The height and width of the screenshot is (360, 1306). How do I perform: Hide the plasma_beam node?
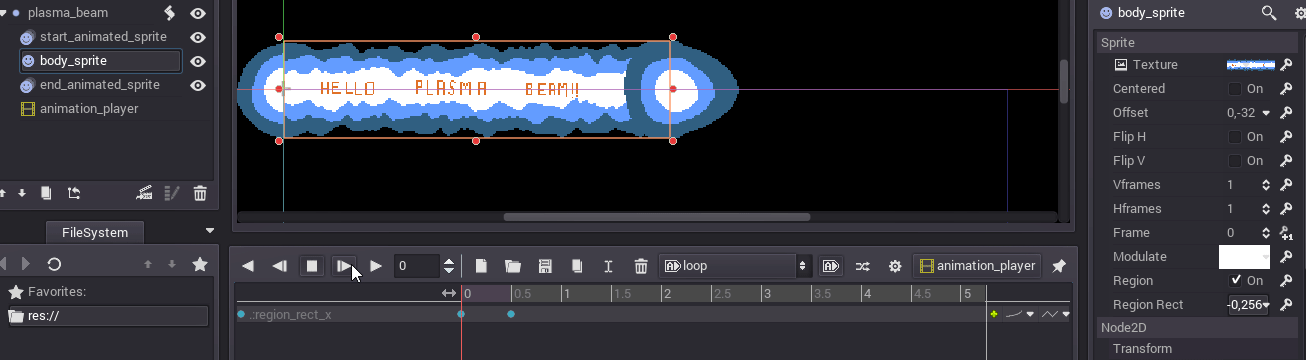click(198, 13)
